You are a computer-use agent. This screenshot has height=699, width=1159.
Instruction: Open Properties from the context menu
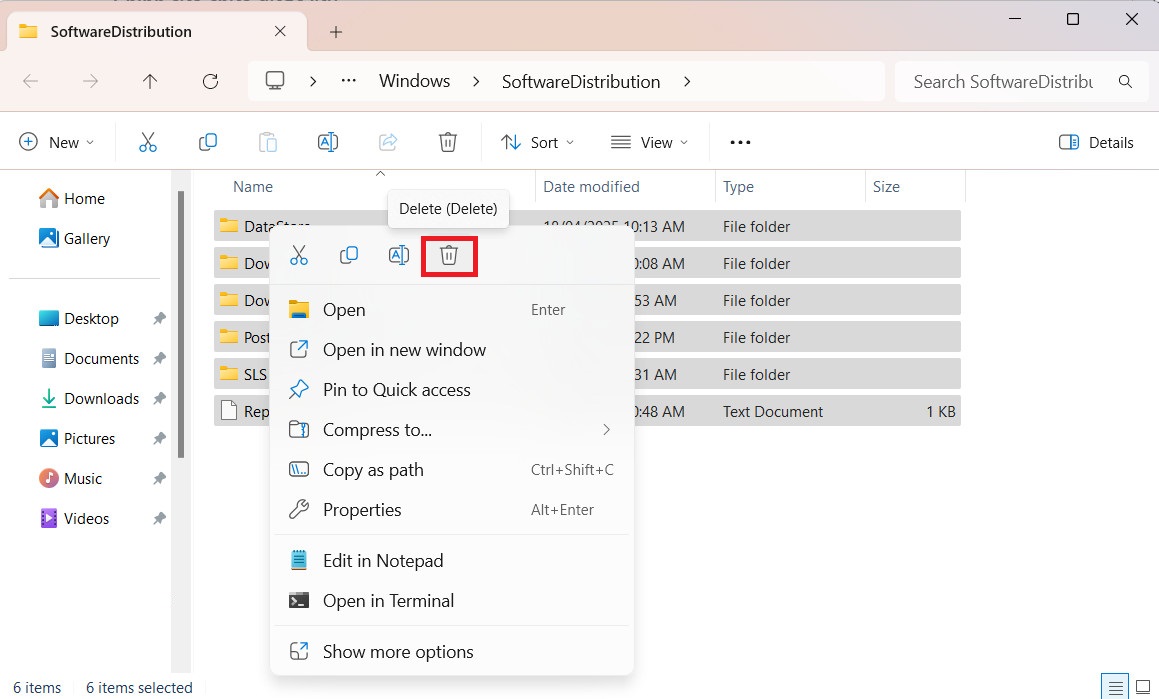click(x=452, y=509)
